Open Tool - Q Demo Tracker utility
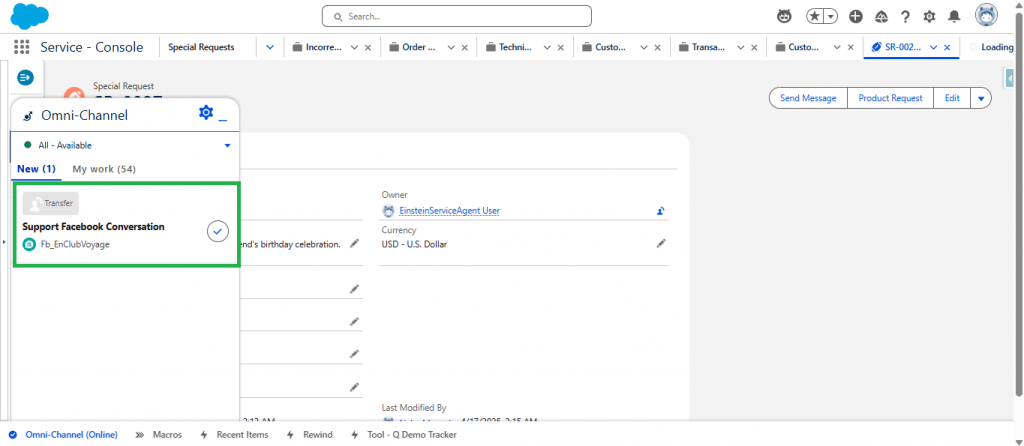This screenshot has width=1024, height=446. coord(404,435)
